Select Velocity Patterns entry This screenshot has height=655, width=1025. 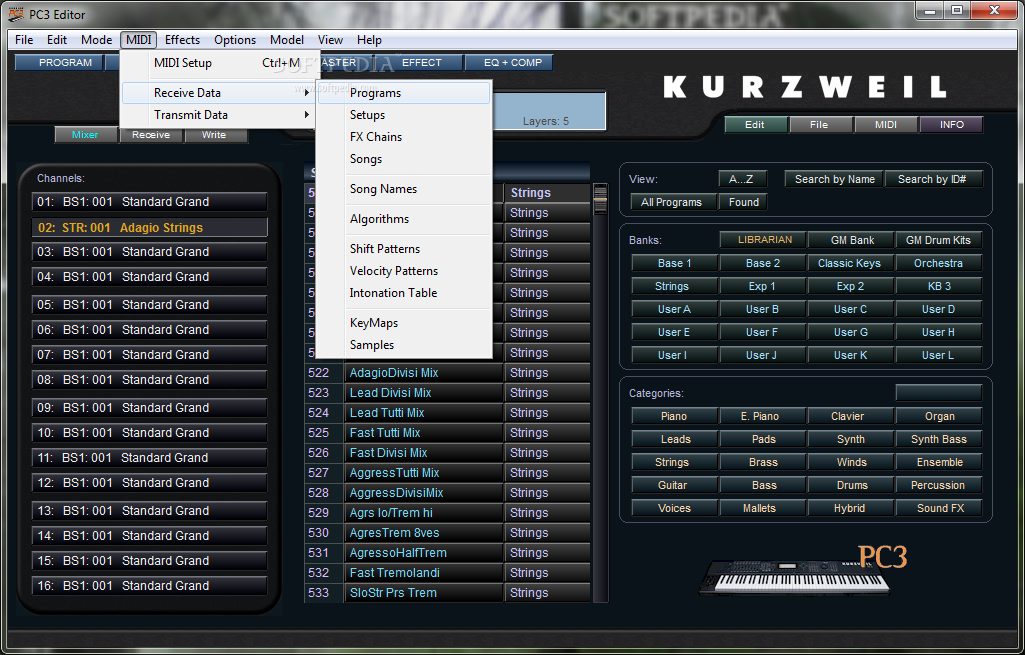404,271
